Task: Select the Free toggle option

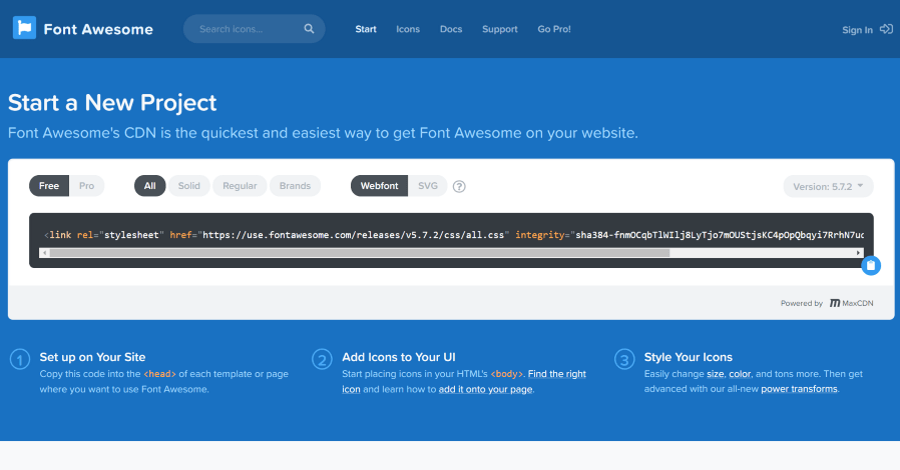Action: (49, 186)
